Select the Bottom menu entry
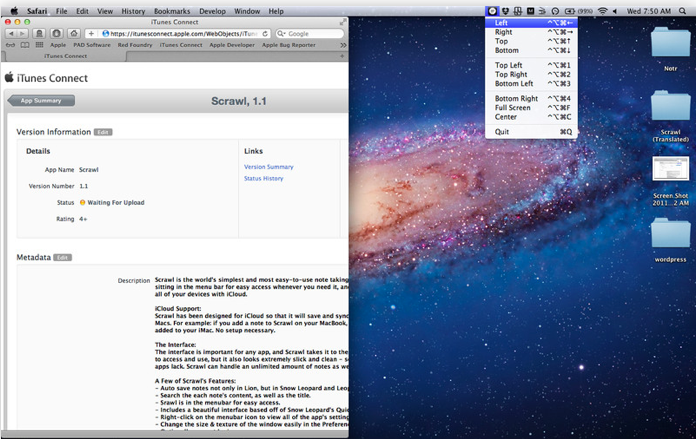 pyautogui.click(x=531, y=51)
